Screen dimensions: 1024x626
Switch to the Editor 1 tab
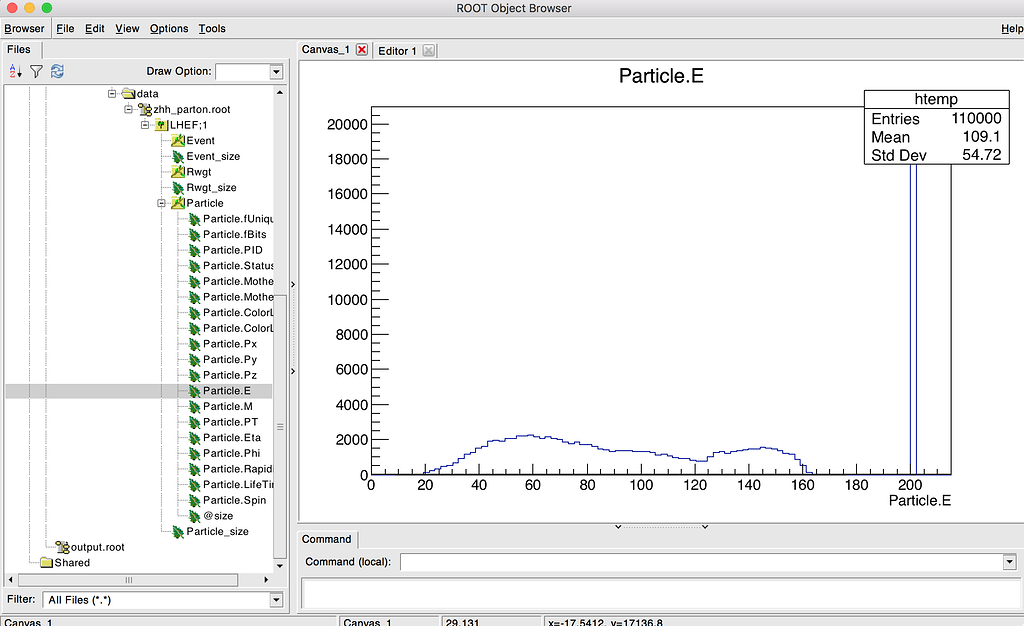(397, 51)
